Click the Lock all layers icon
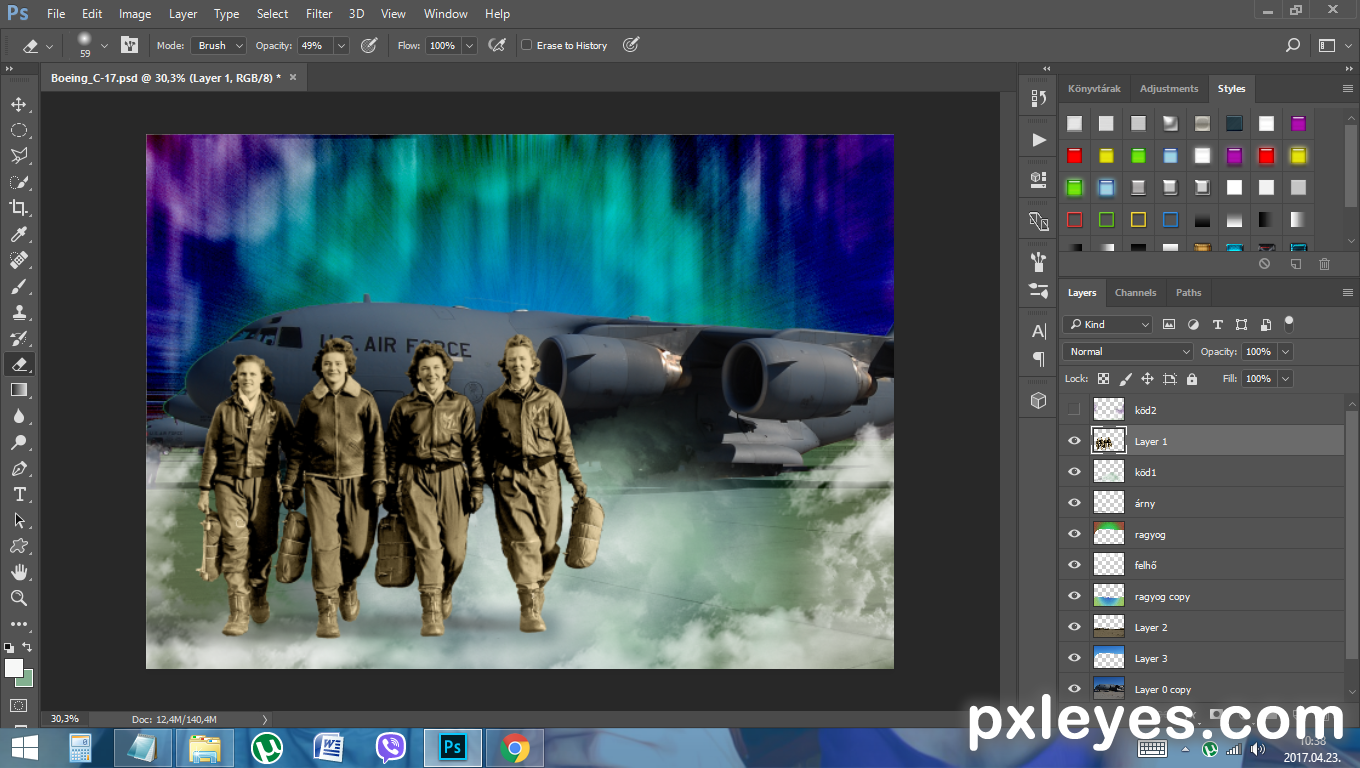Image resolution: width=1360 pixels, height=768 pixels. point(1192,379)
